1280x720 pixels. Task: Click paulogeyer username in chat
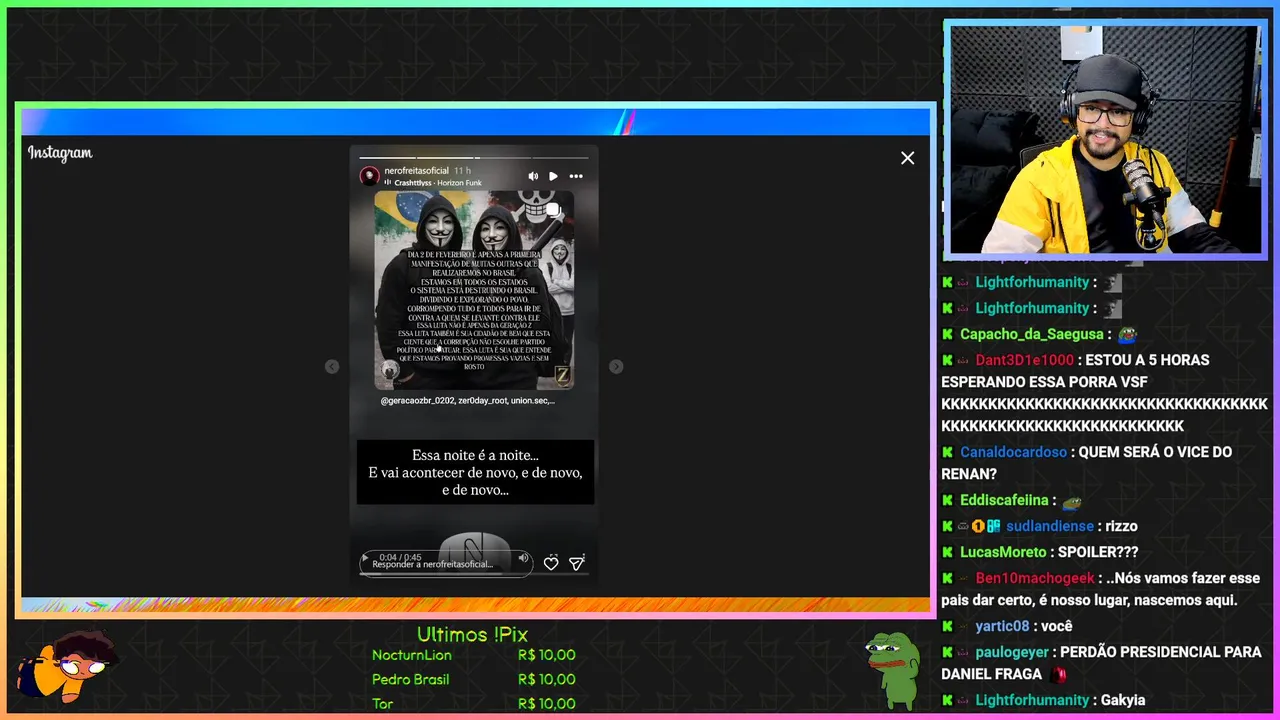click(x=1012, y=652)
